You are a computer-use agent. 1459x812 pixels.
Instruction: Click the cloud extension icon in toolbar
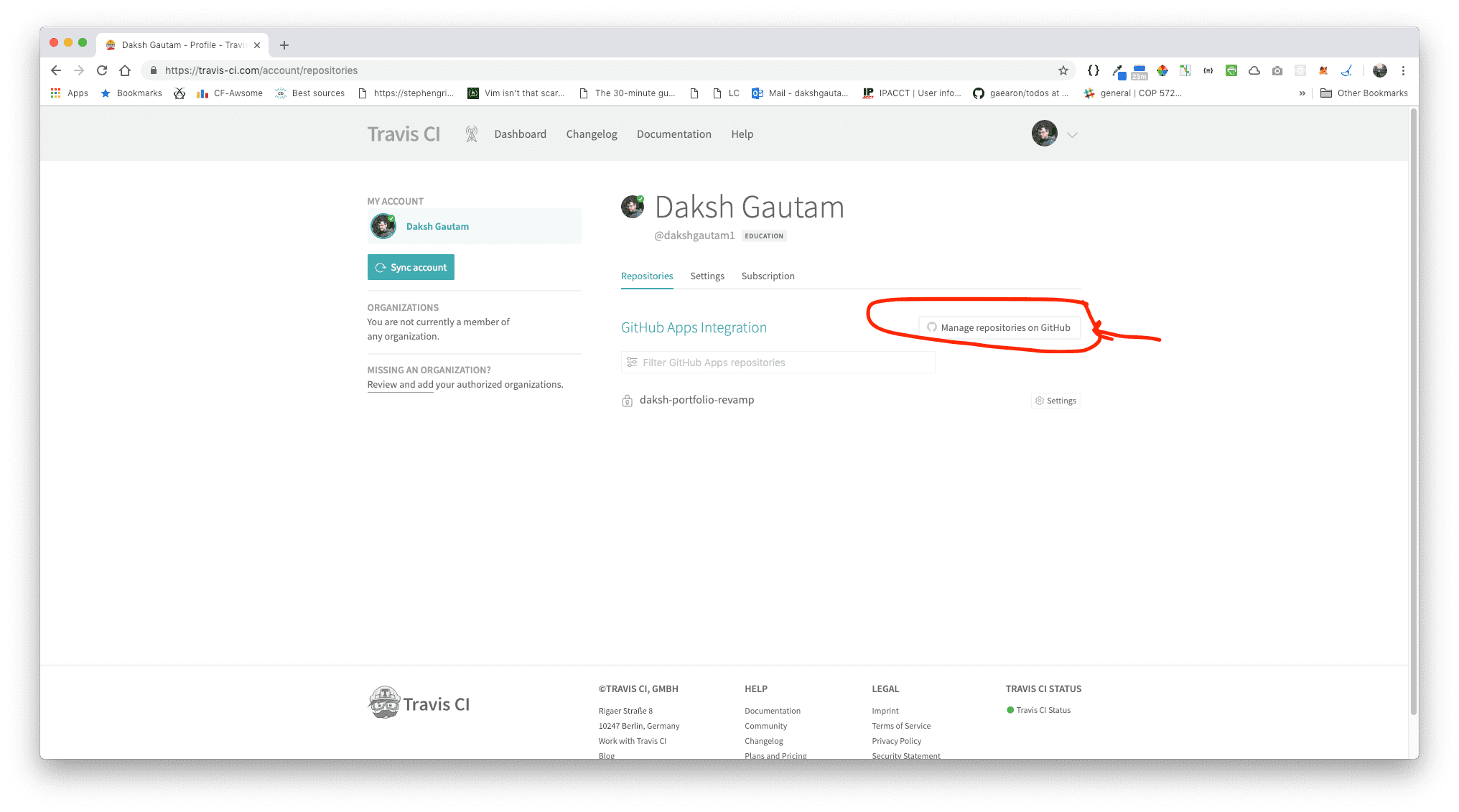1254,70
